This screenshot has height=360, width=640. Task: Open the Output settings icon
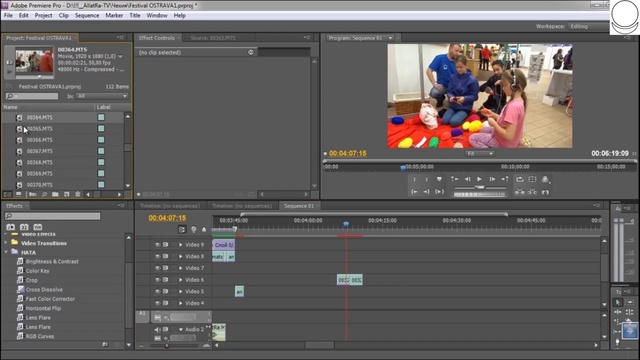tap(545, 179)
